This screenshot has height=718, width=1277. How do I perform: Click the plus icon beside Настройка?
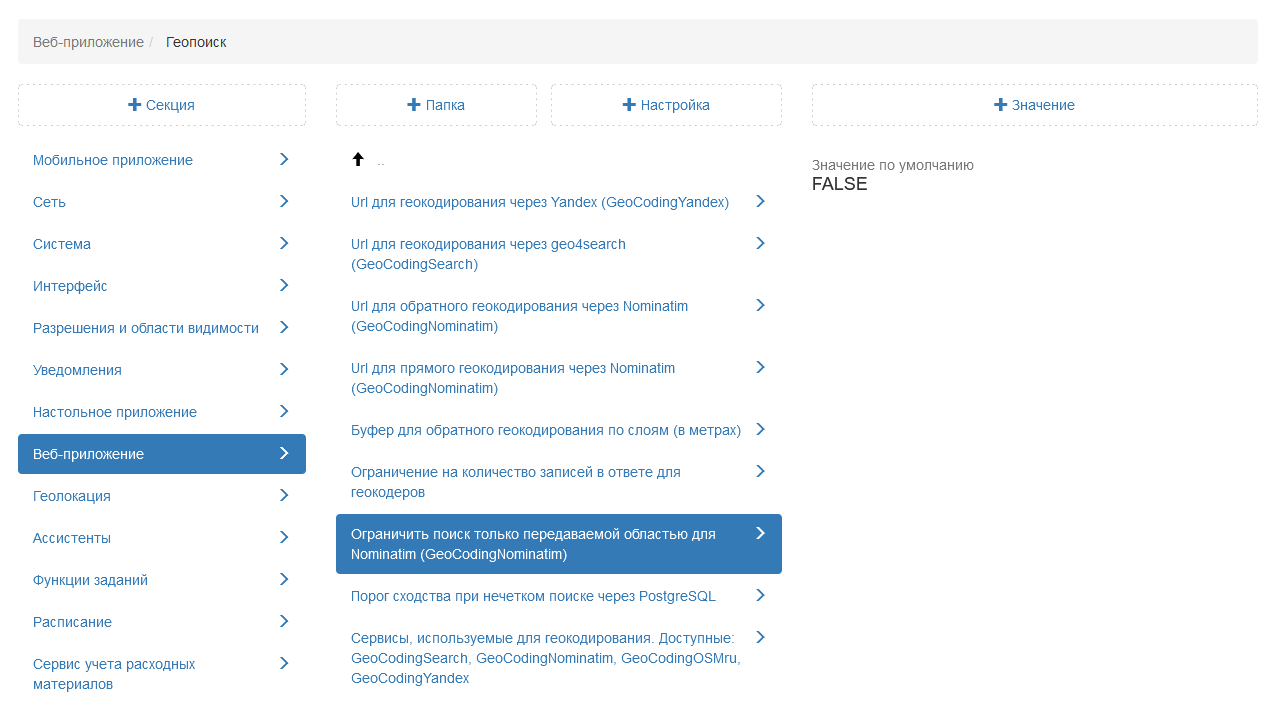tap(629, 105)
